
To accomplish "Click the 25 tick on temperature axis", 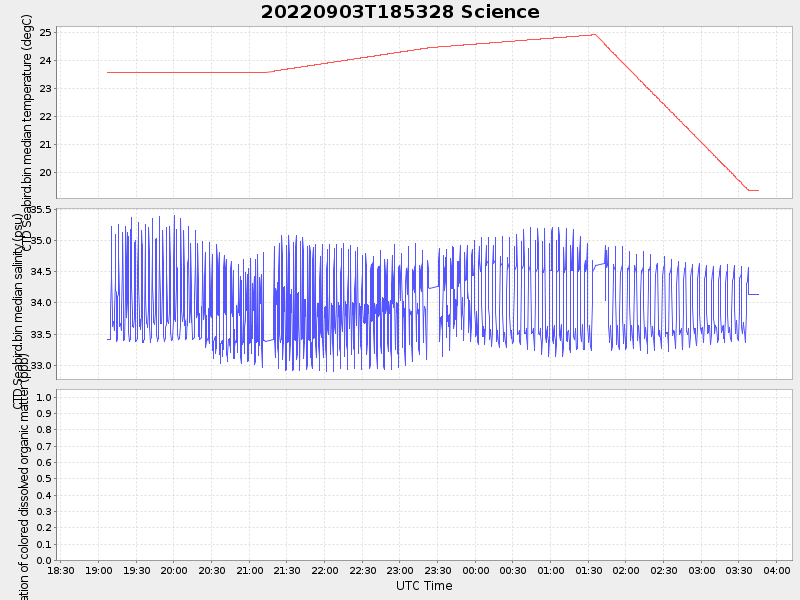I will (46, 33).
